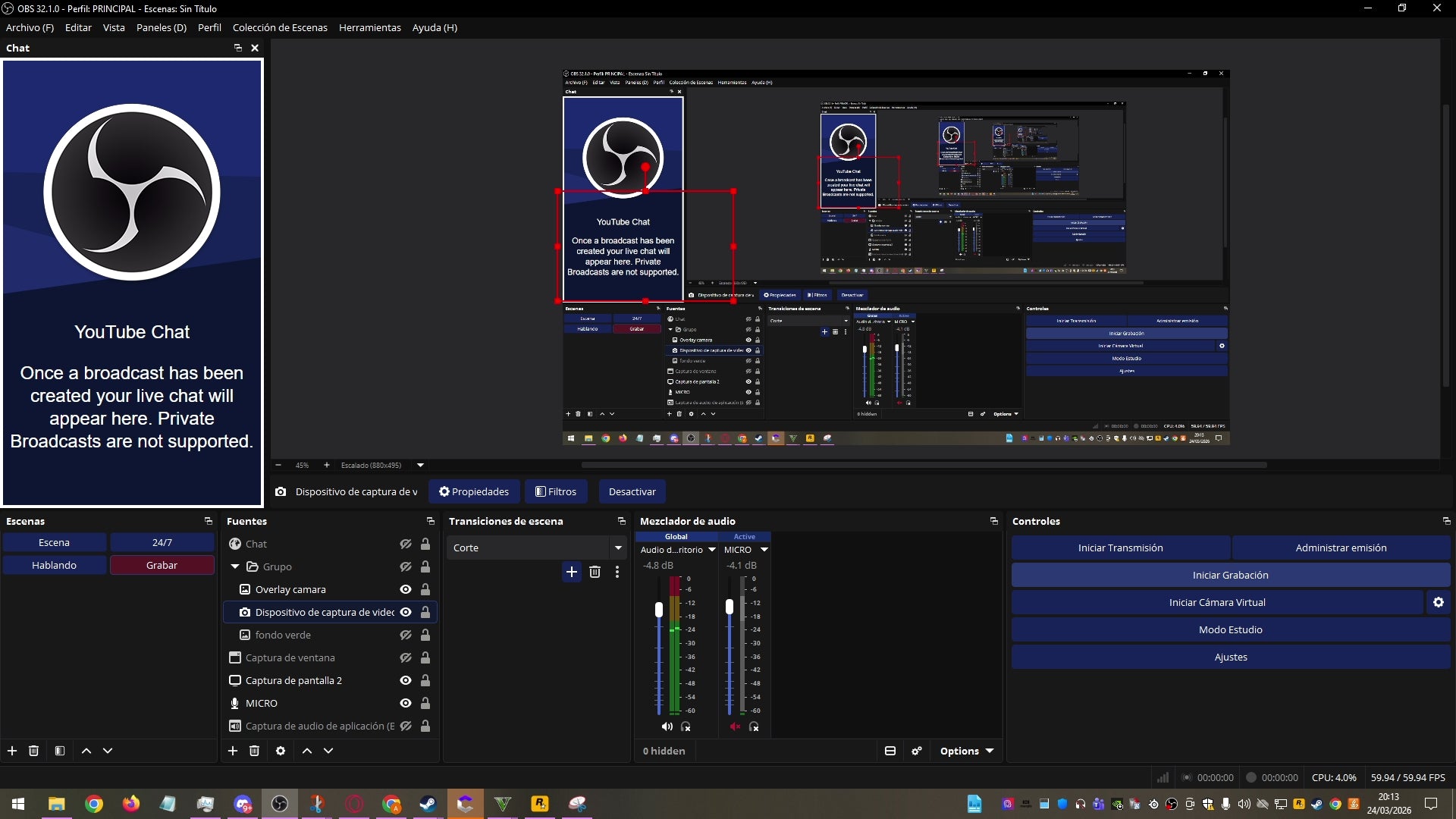
Task: Hide the Overlay camara source
Action: (406, 589)
